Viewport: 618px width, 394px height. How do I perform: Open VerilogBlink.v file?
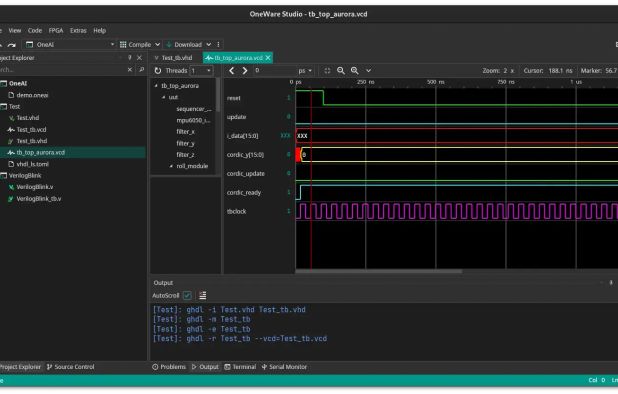tap(35, 187)
